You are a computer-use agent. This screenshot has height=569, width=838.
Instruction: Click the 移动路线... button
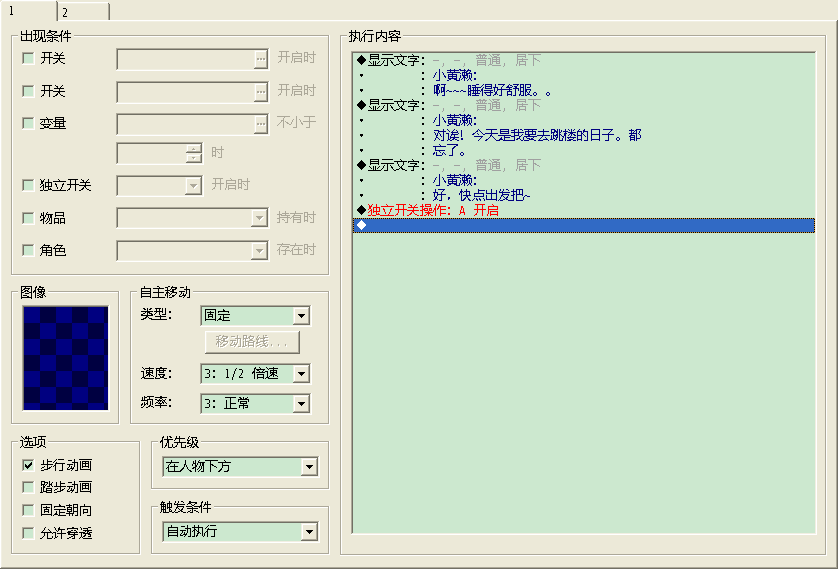tap(252, 341)
